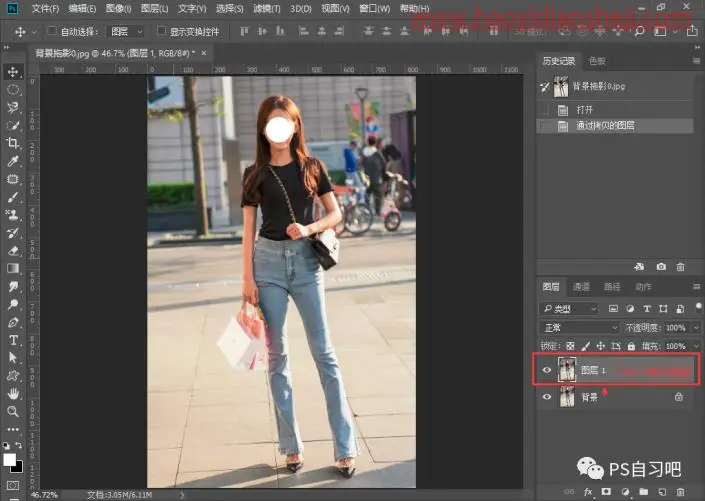Open the 窗口(W) menu
The height and width of the screenshot is (501, 705).
pyautogui.click(x=375, y=9)
